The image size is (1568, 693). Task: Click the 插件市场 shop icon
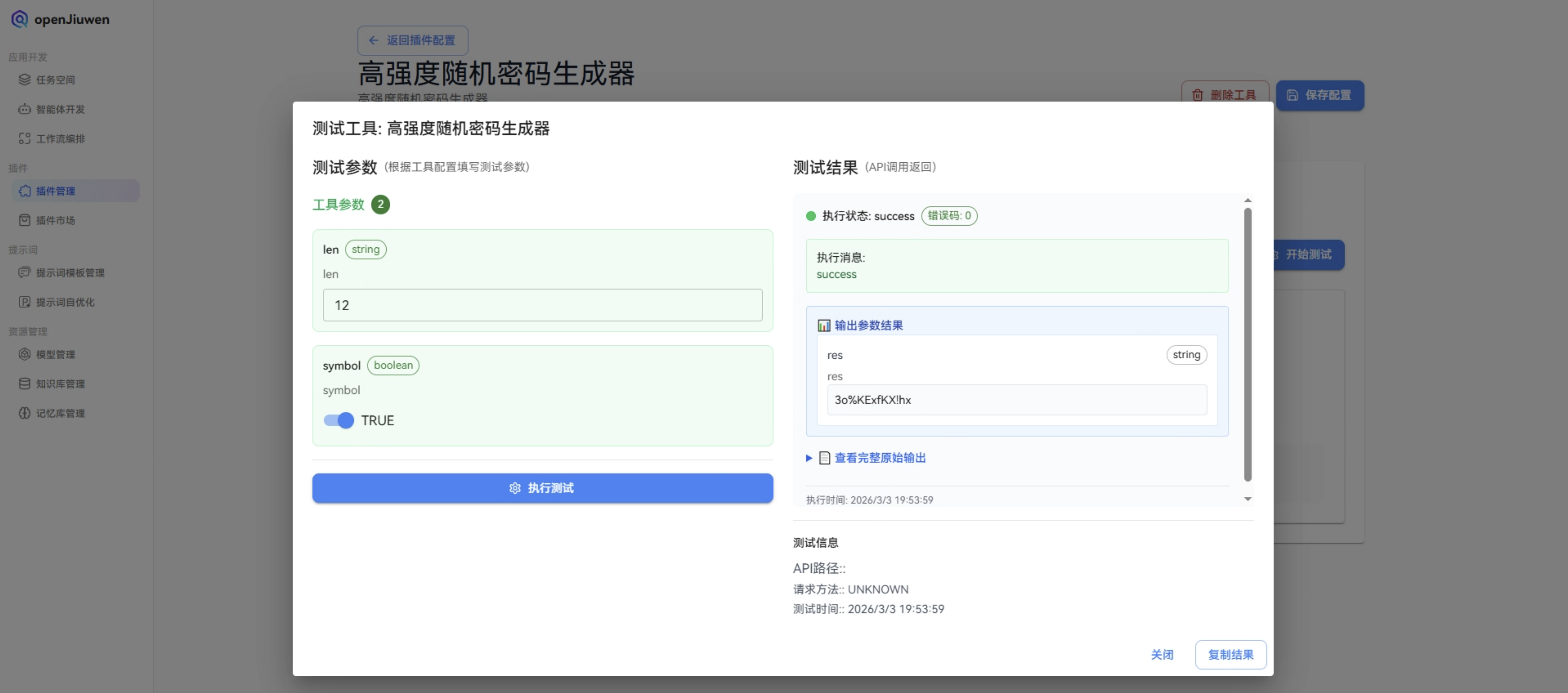[24, 220]
